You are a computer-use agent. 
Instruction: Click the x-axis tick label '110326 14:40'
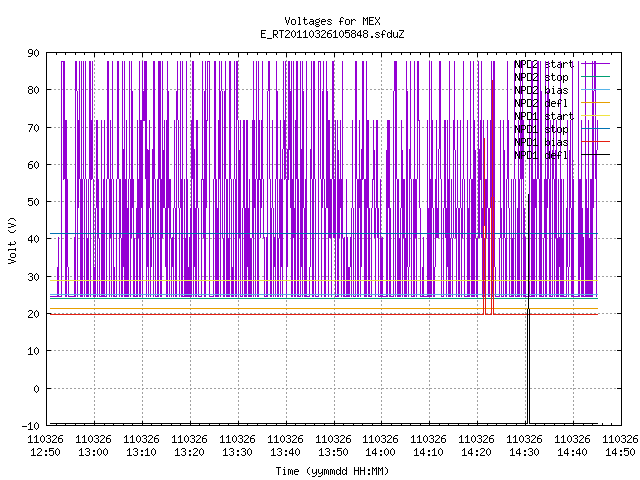572,446
